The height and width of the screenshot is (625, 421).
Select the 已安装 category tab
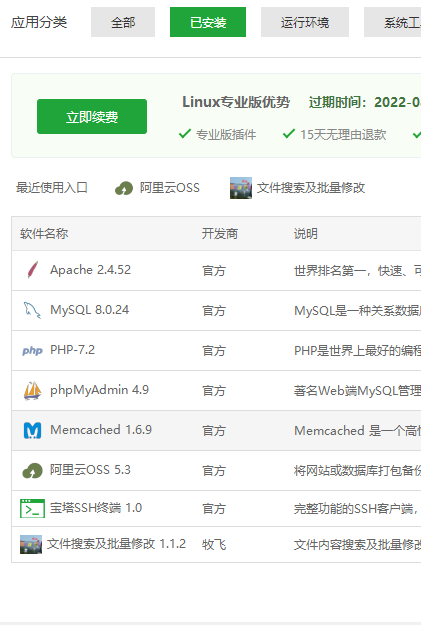point(208,22)
